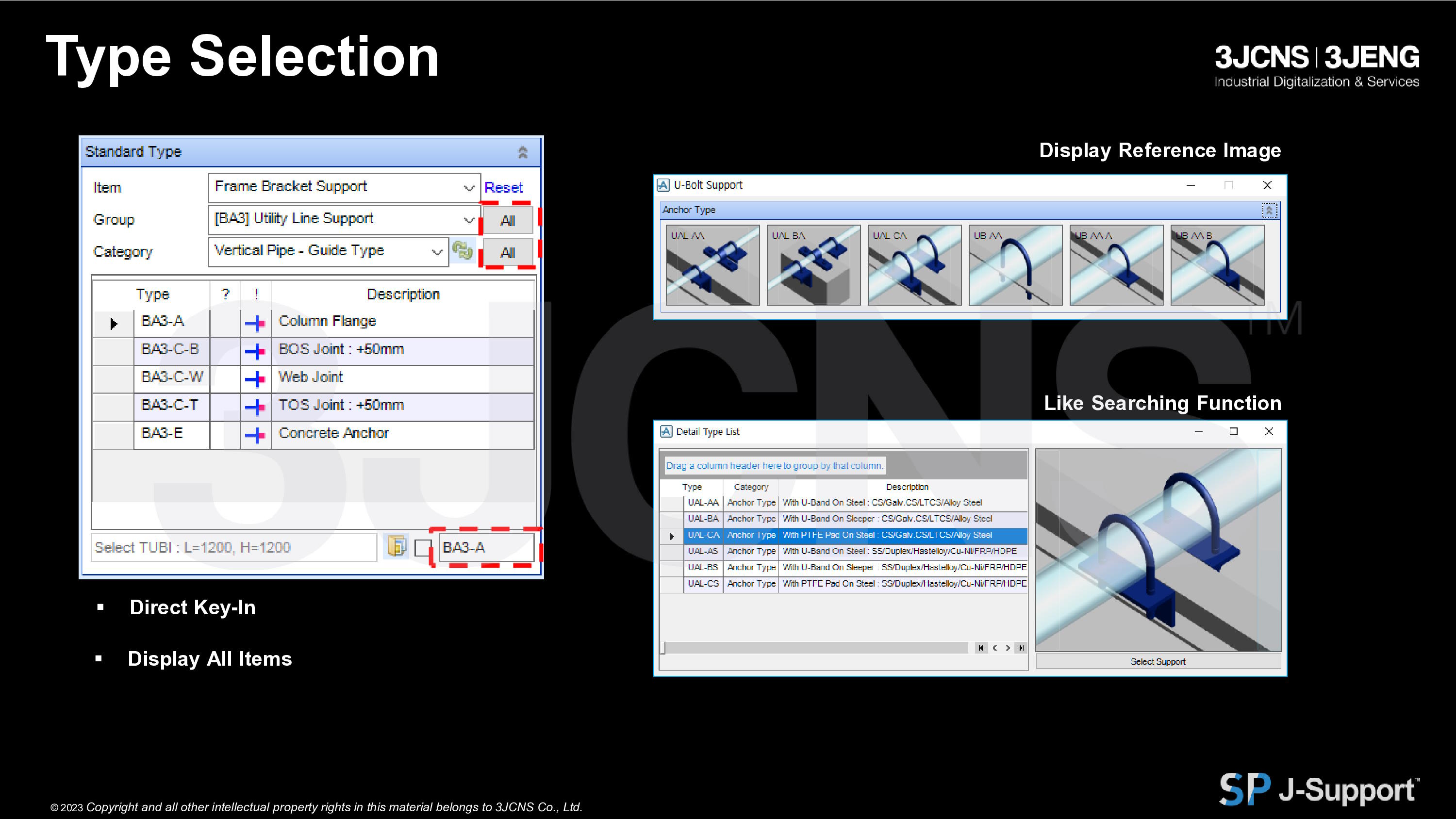Jump to last record navigator arrow
Screen dimensions: 1456x819
(1021, 648)
